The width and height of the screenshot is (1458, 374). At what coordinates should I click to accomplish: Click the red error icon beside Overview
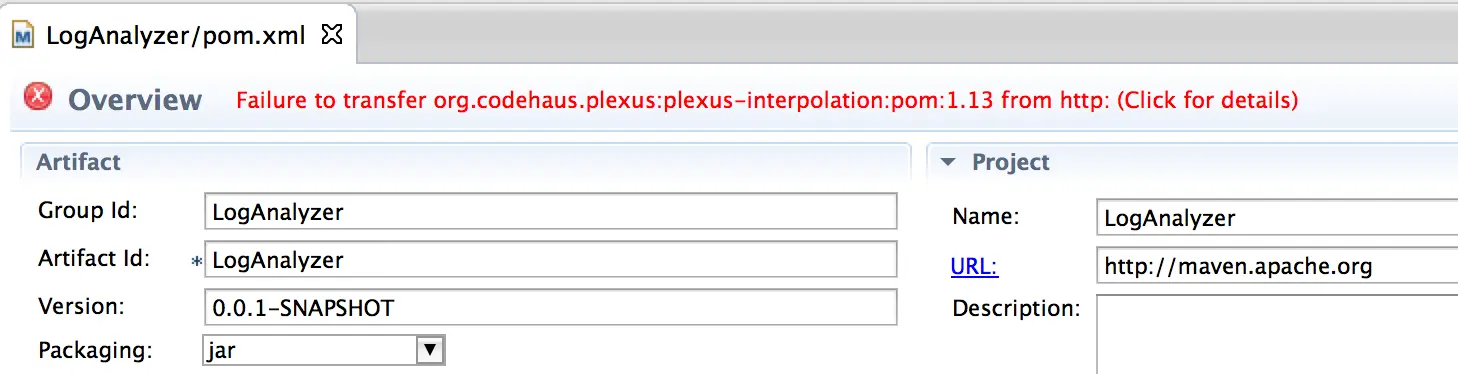coord(39,97)
